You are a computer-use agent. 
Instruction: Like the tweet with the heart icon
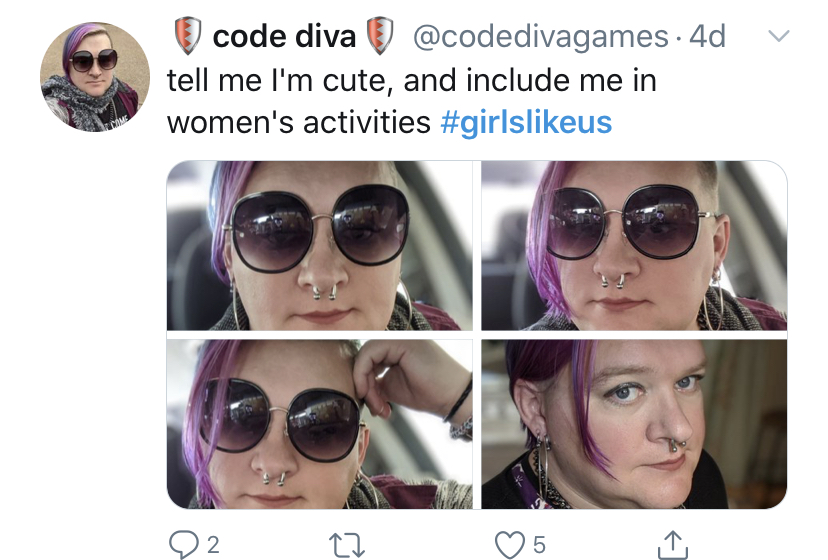pos(510,545)
